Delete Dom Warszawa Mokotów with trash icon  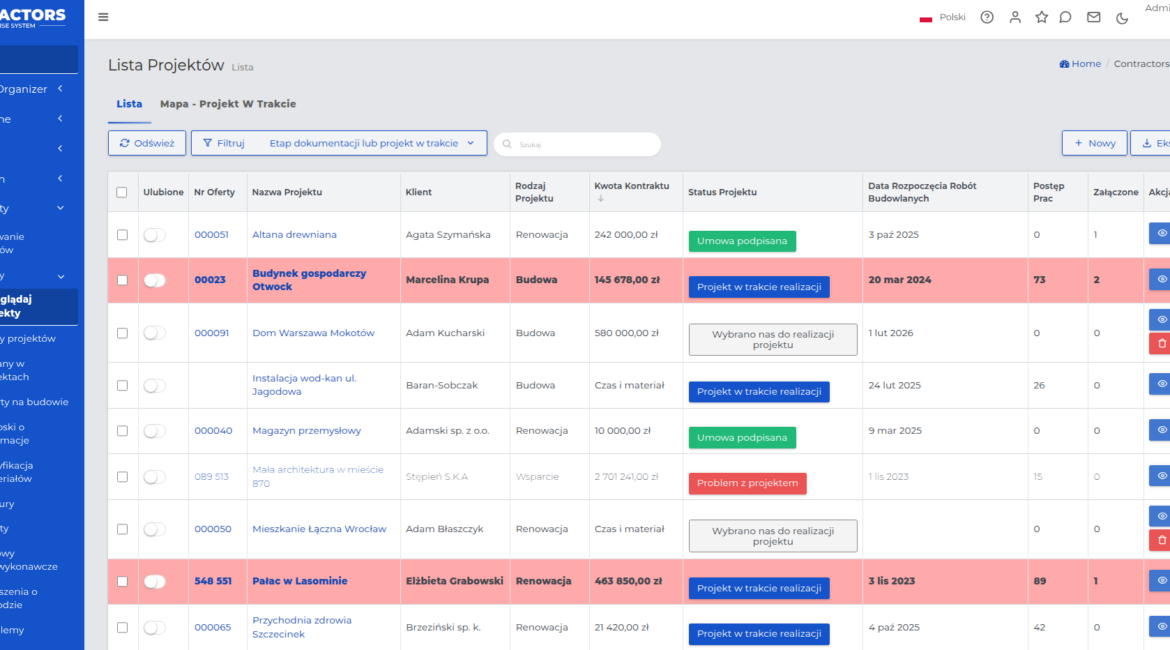tap(1160, 343)
